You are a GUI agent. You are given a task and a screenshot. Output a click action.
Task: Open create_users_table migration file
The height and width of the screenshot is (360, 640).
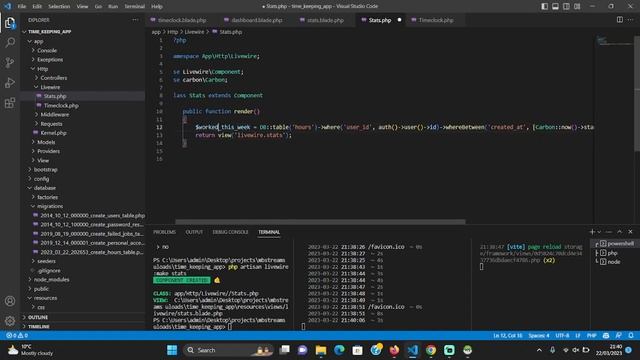[x=92, y=216]
